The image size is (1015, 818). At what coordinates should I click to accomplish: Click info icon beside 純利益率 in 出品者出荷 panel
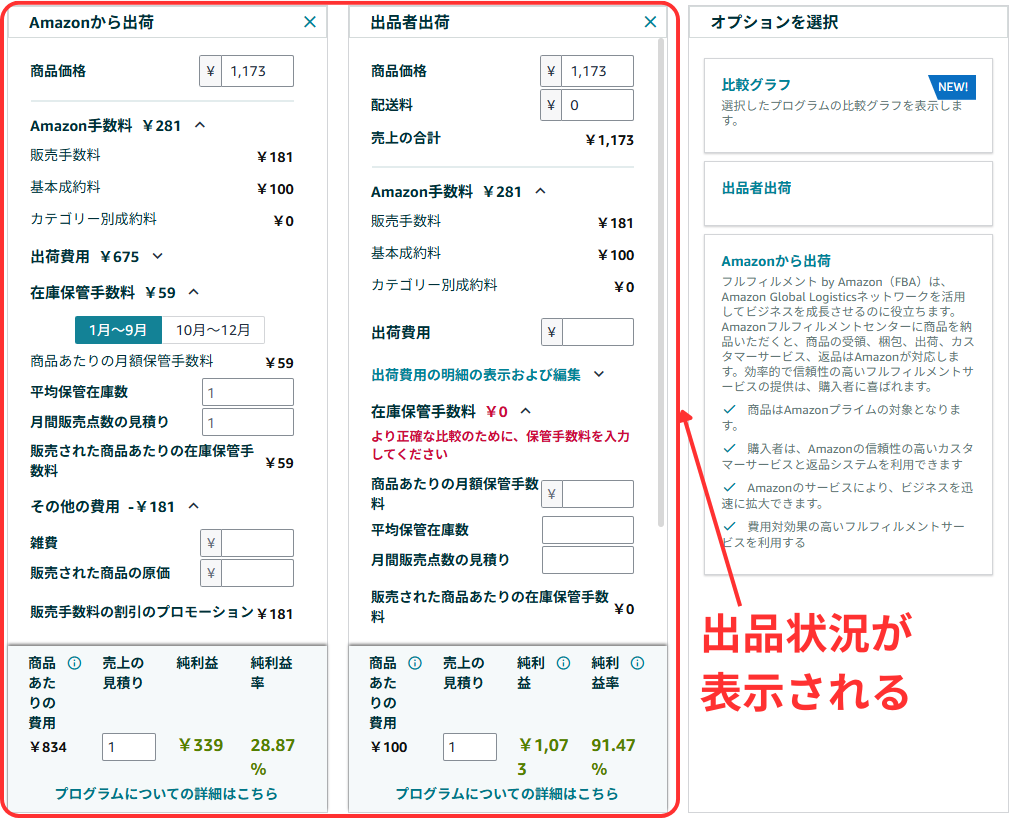click(x=638, y=663)
